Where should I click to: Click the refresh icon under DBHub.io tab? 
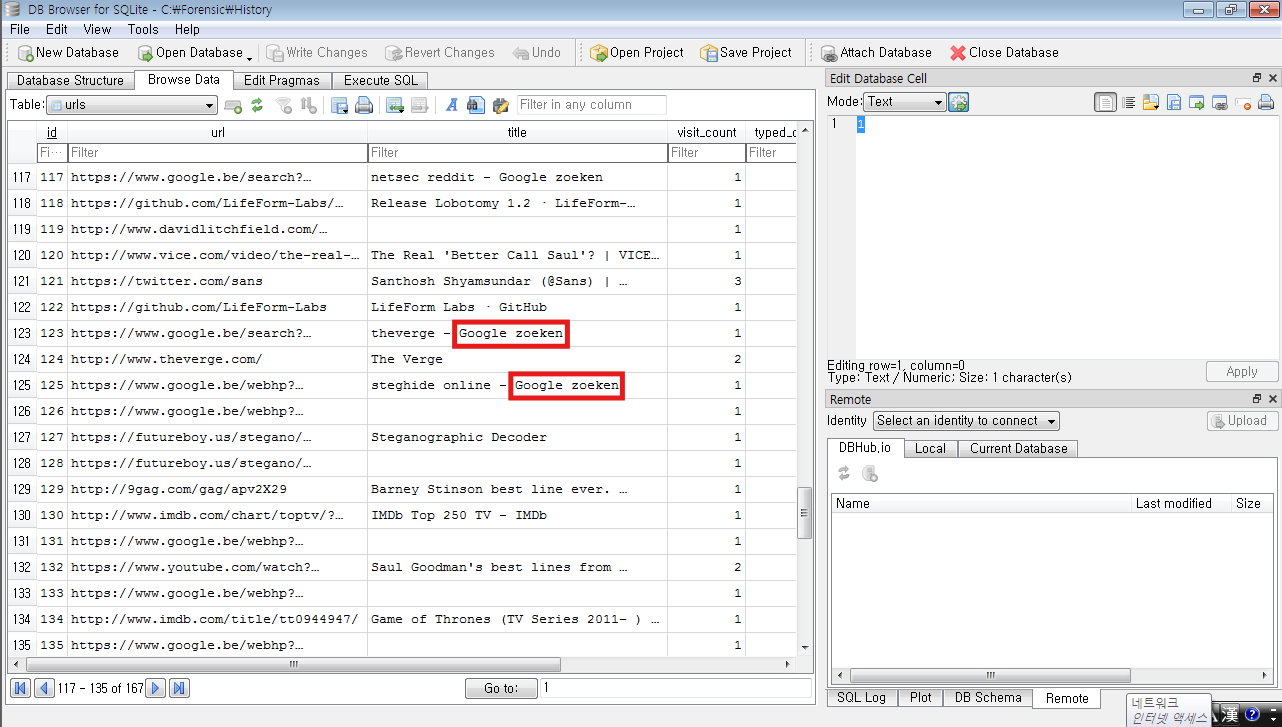(x=844, y=474)
